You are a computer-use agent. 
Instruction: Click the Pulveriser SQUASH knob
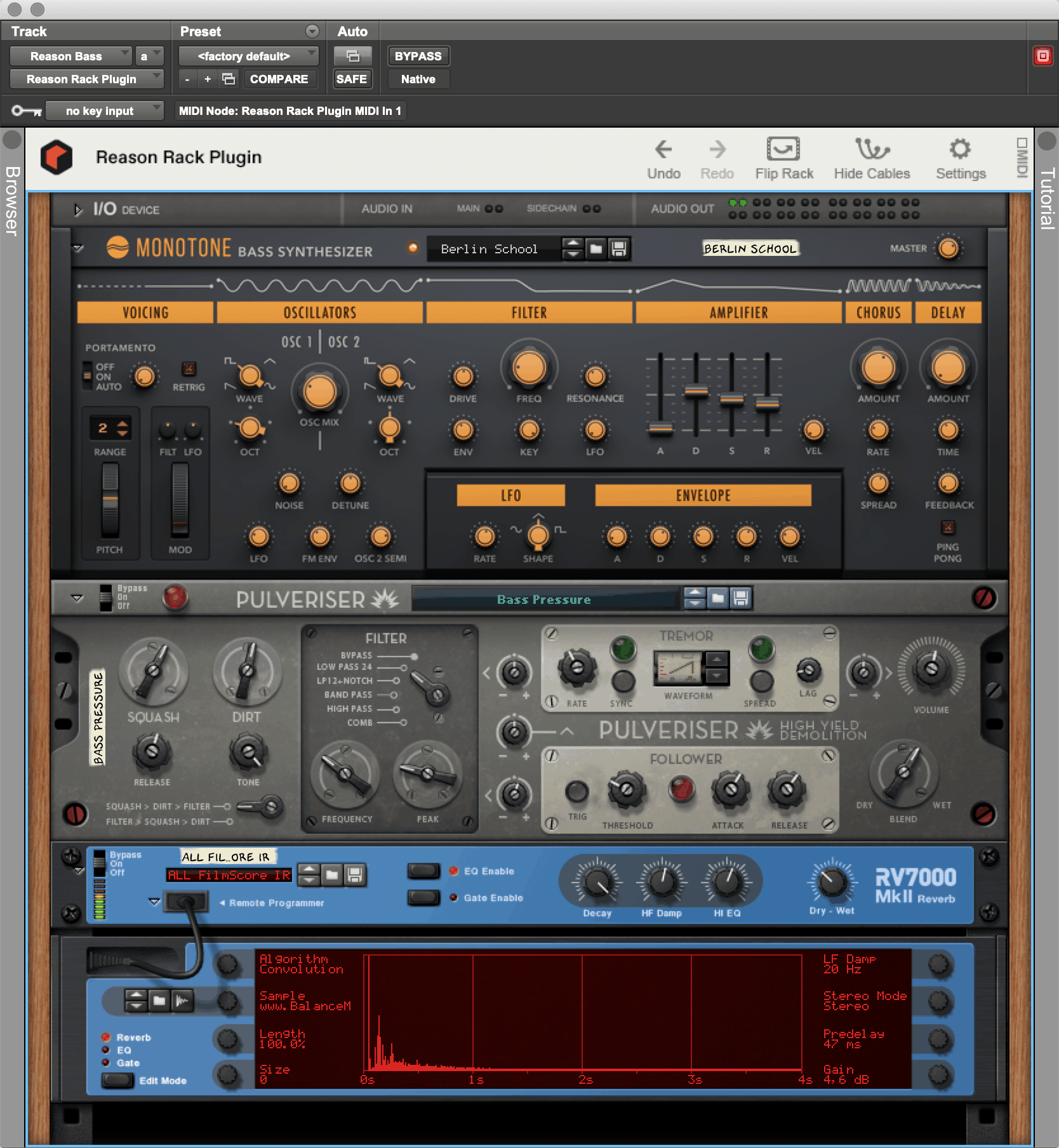coord(154,671)
